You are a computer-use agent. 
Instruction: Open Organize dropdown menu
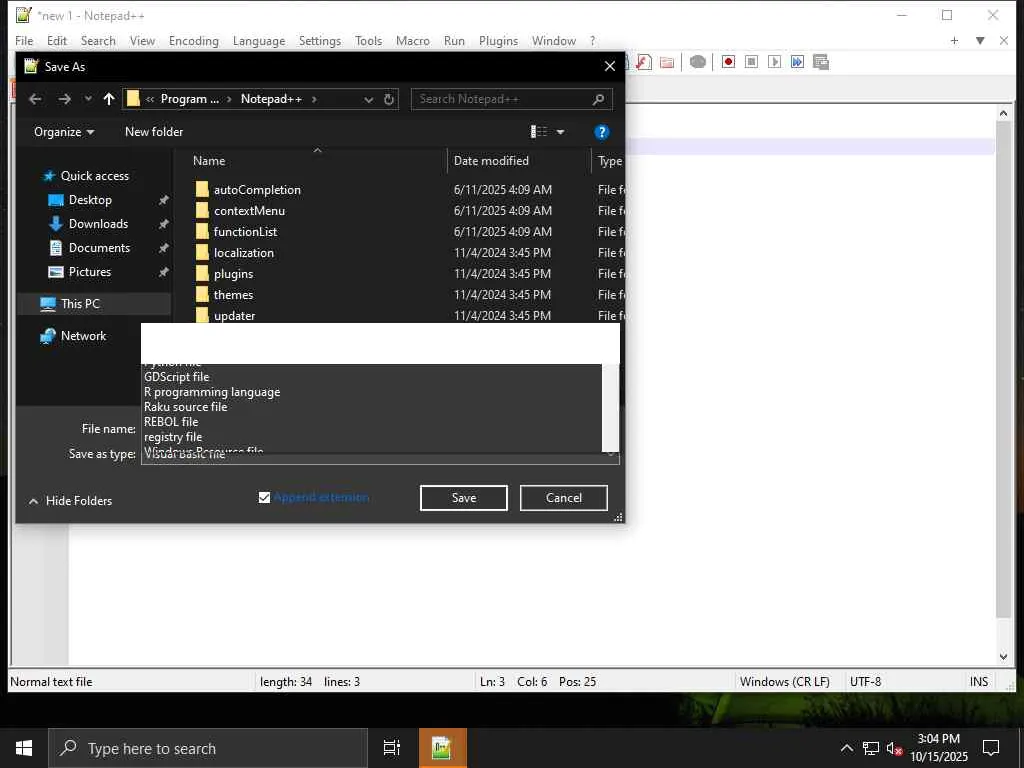64,132
